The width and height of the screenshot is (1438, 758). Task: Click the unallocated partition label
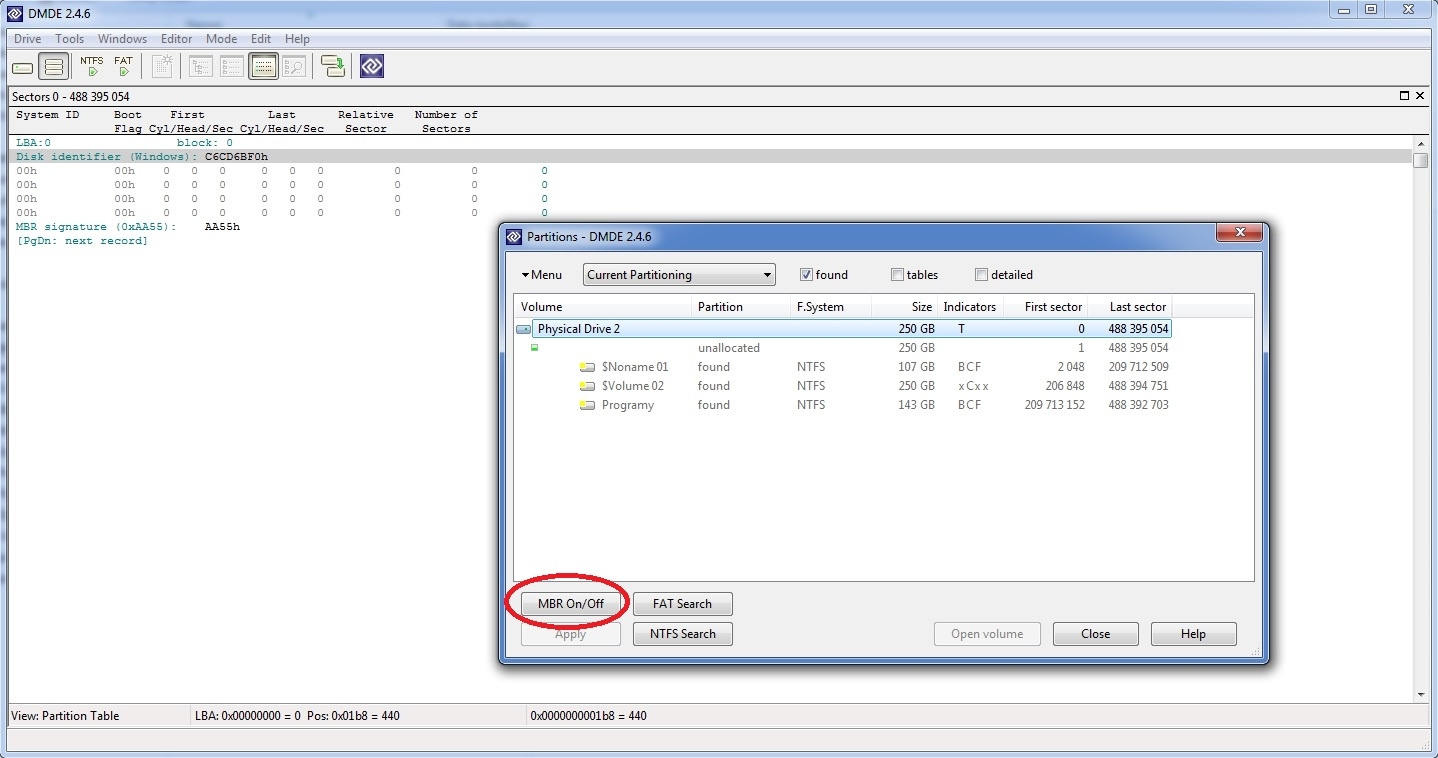point(729,348)
